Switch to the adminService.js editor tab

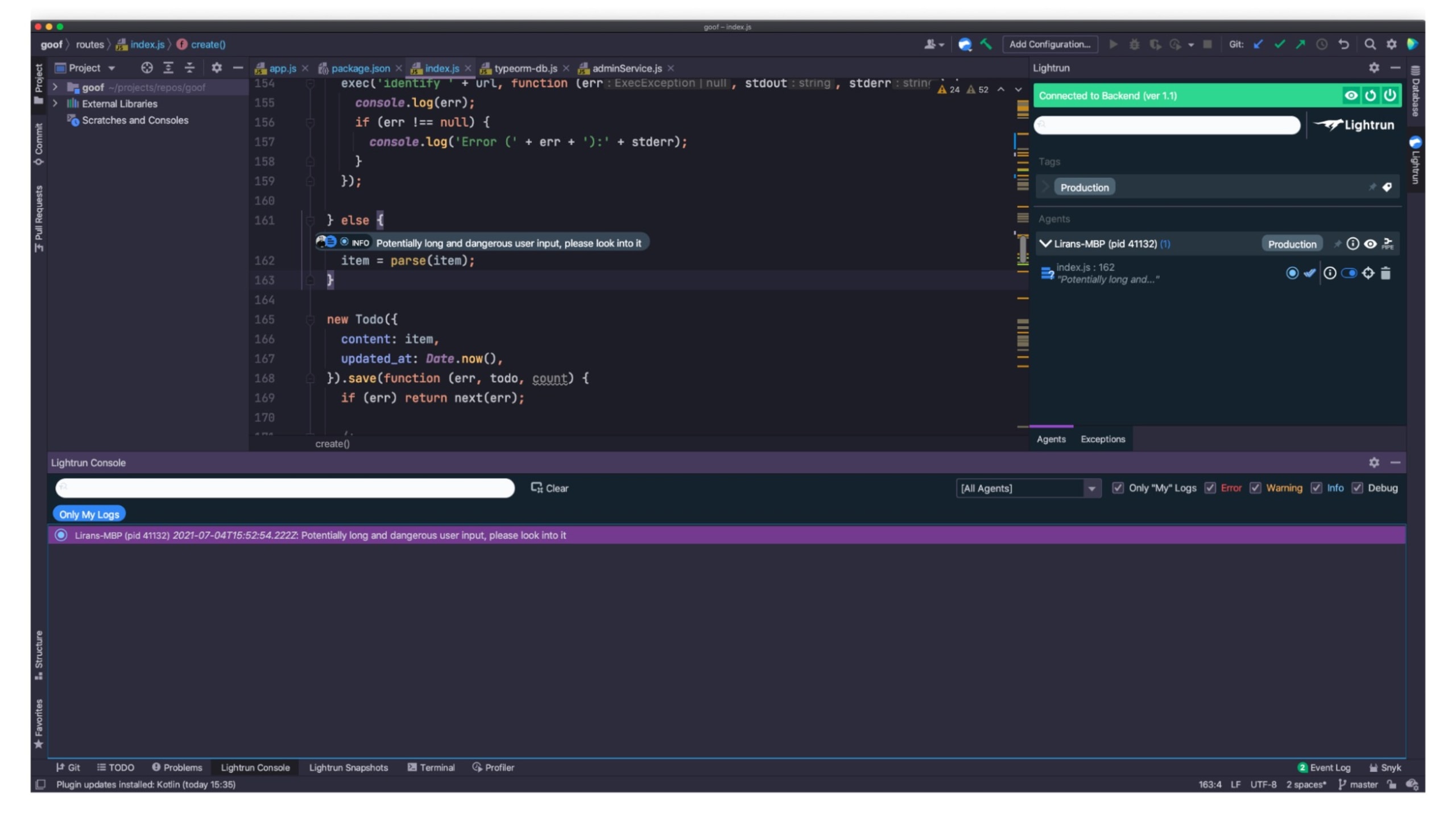point(626,68)
